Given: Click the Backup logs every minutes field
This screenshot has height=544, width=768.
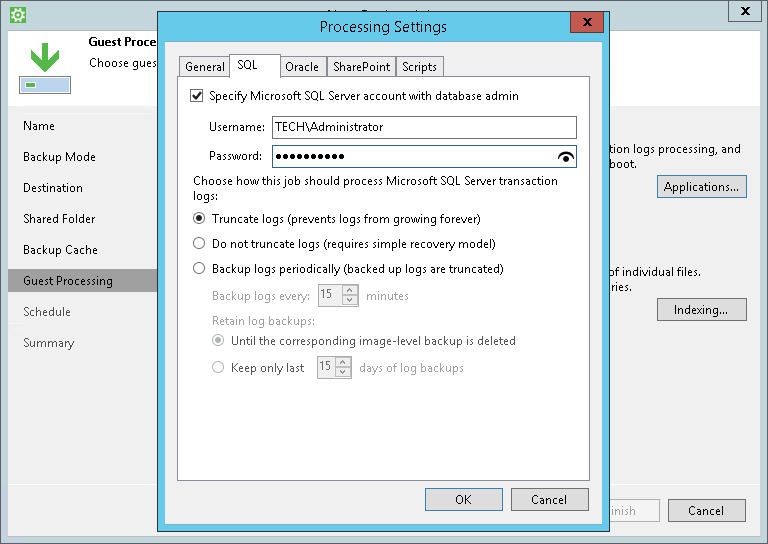Looking at the screenshot, I should click(331, 295).
